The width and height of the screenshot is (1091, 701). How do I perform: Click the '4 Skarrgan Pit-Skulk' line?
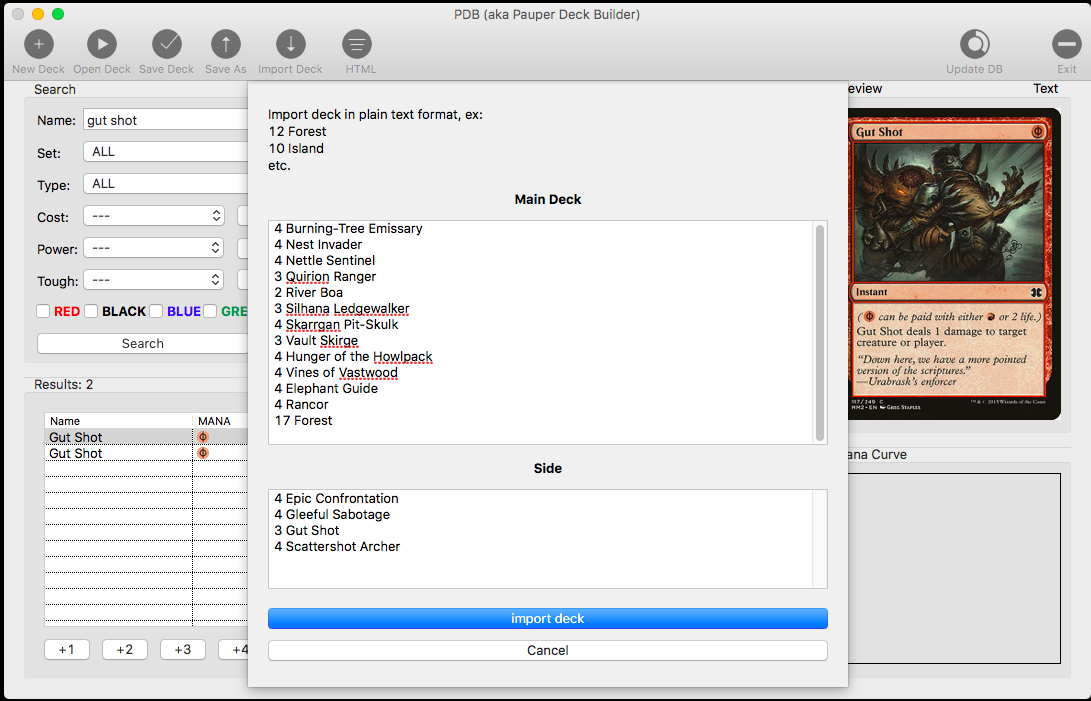pyautogui.click(x=336, y=324)
